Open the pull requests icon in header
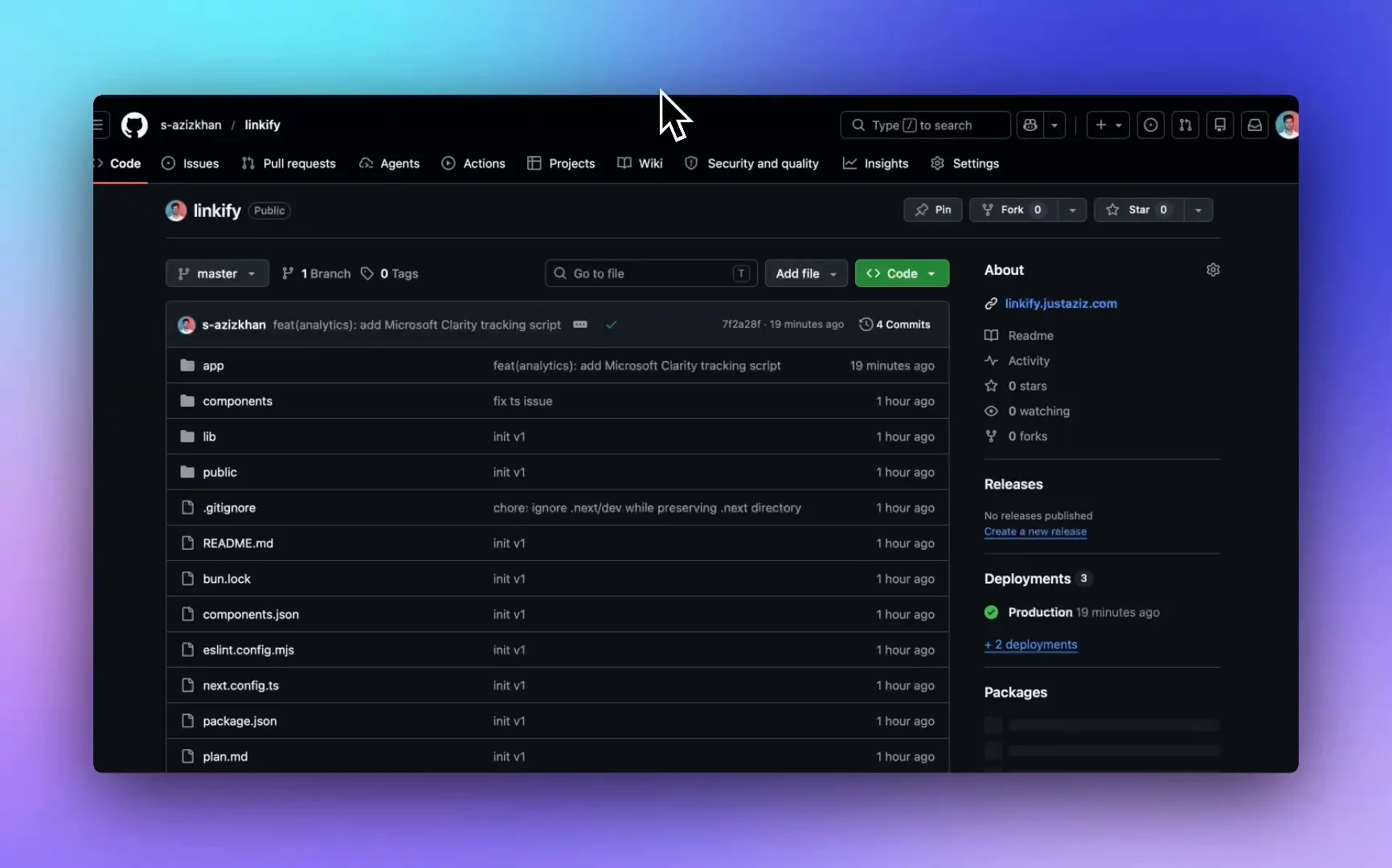1392x868 pixels. 1185,125
